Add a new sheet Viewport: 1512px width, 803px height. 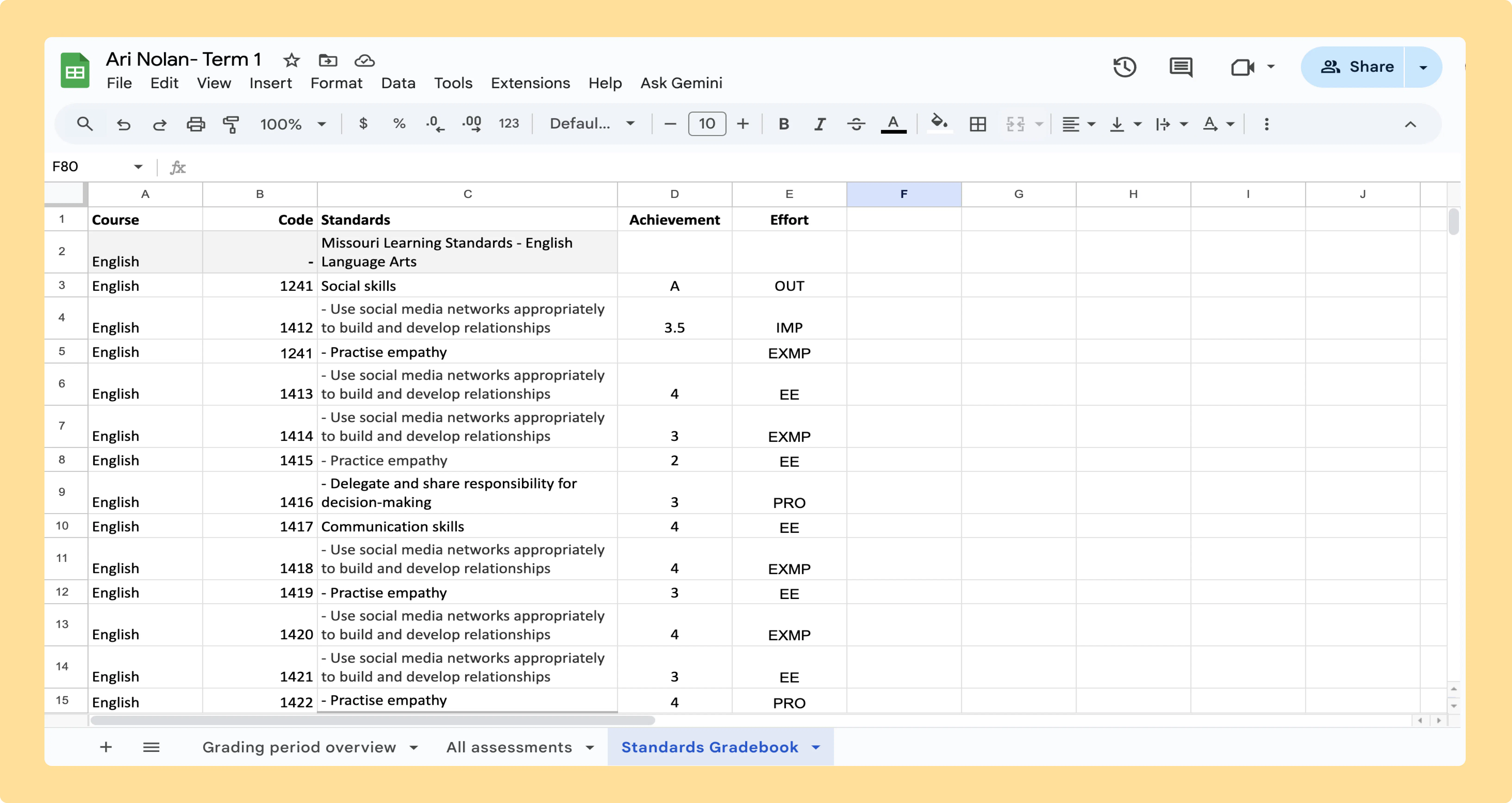point(106,747)
